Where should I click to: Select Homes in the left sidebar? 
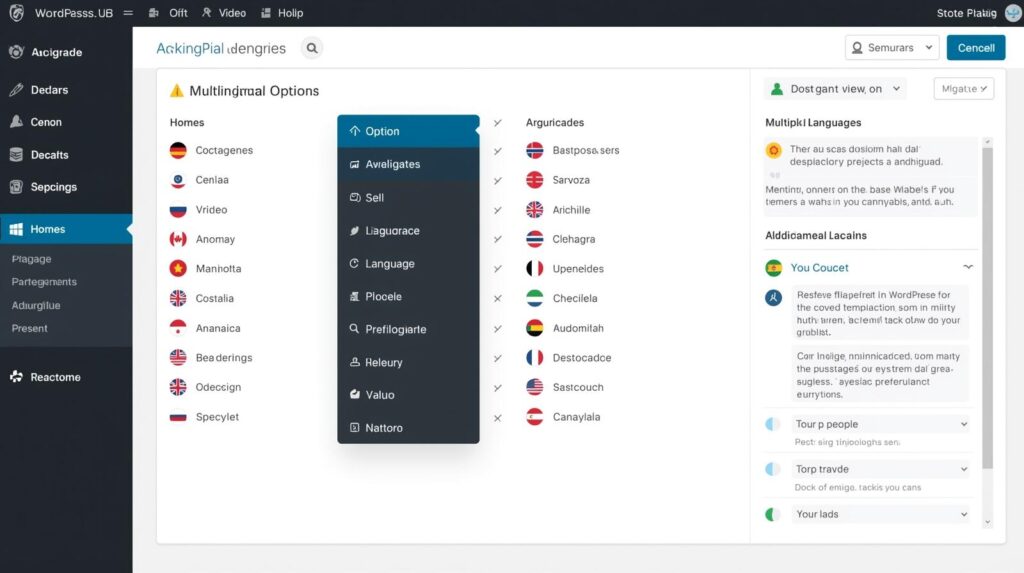[x=48, y=229]
